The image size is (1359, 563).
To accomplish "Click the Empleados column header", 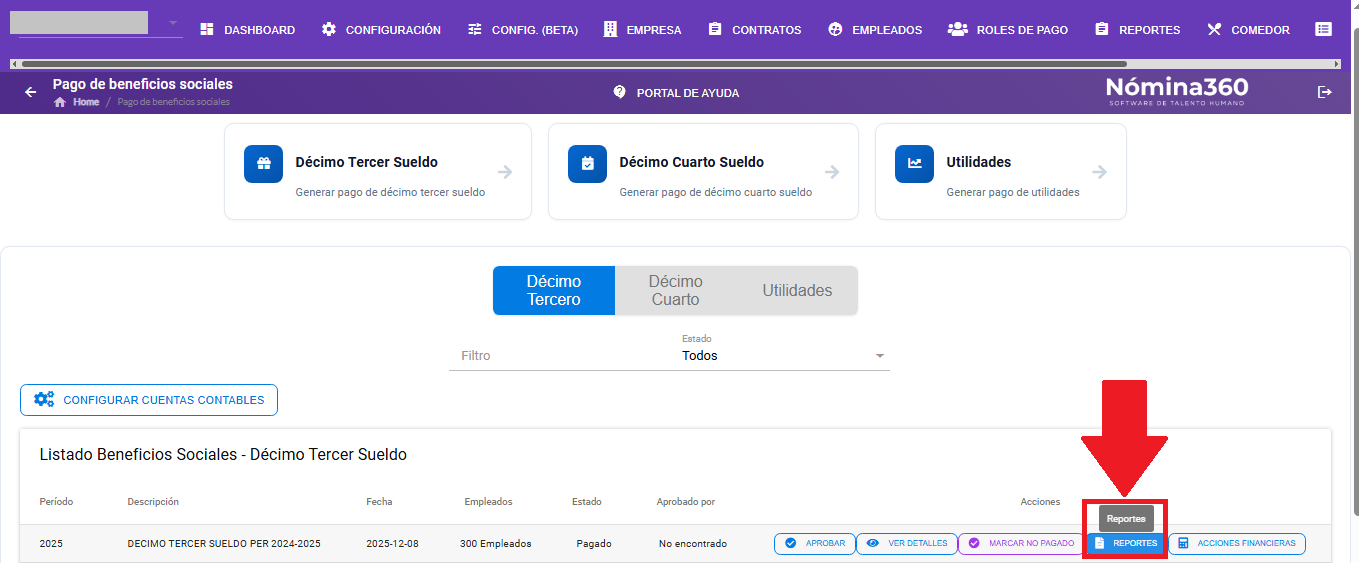I will (489, 502).
